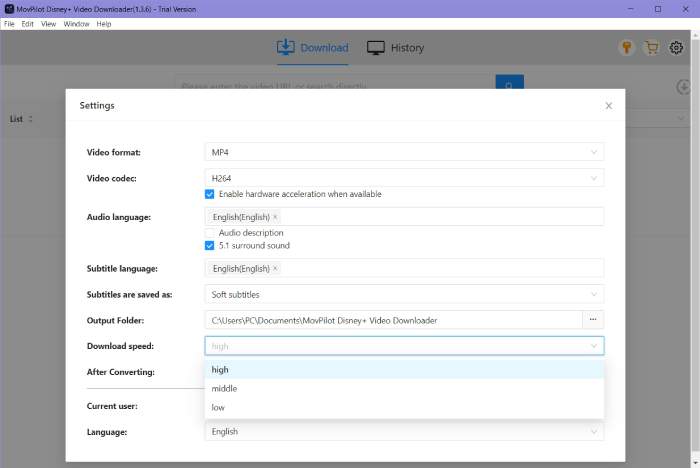
Task: Click the MovPilot app logo icon
Action: tap(9, 9)
